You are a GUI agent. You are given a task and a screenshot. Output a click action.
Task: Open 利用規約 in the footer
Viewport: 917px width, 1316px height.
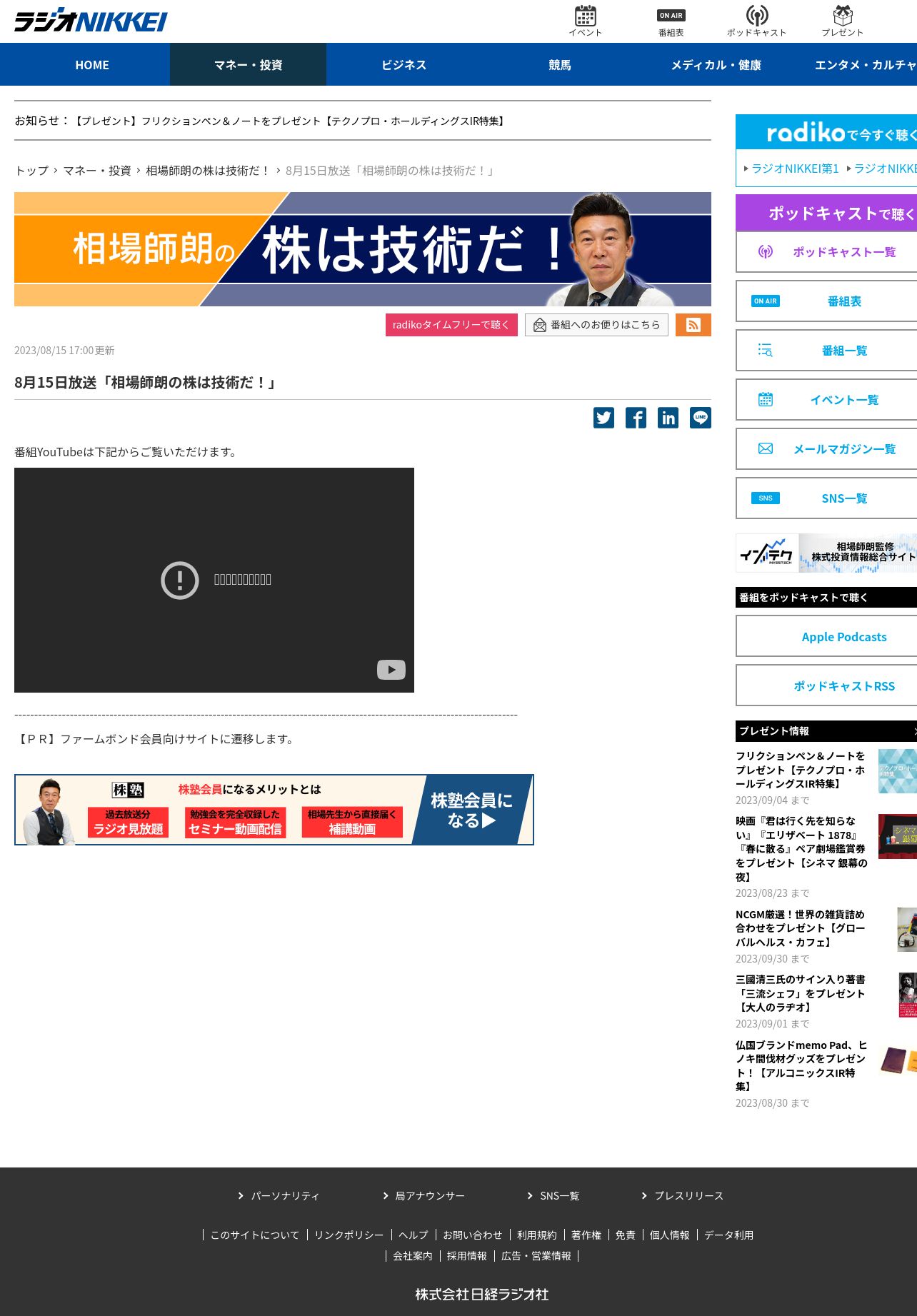click(536, 1235)
